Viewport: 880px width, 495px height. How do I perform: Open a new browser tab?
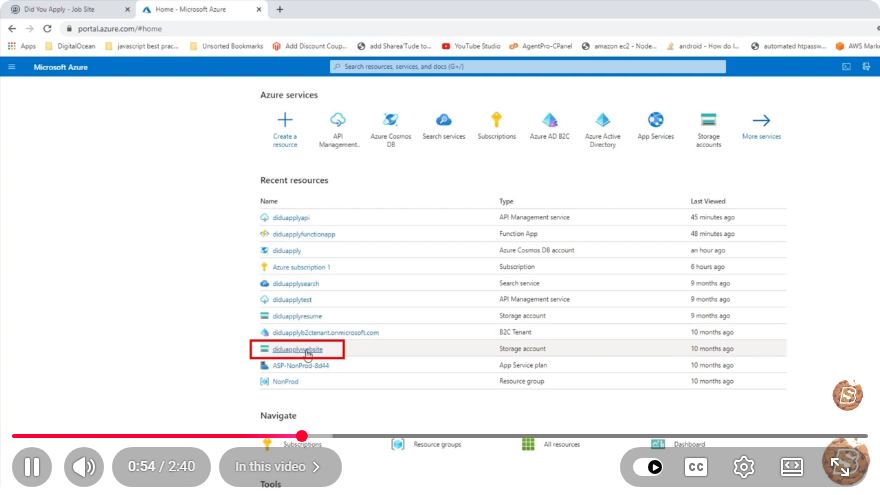pos(279,10)
